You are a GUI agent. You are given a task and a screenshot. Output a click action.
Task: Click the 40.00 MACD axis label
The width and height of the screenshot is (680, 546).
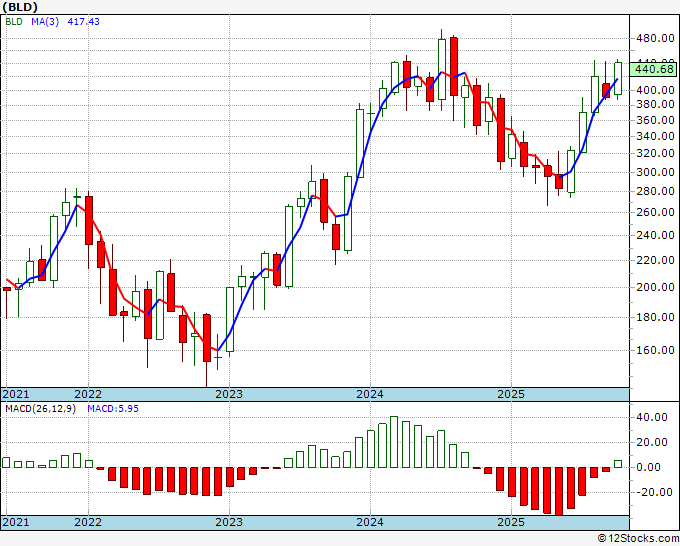651,417
